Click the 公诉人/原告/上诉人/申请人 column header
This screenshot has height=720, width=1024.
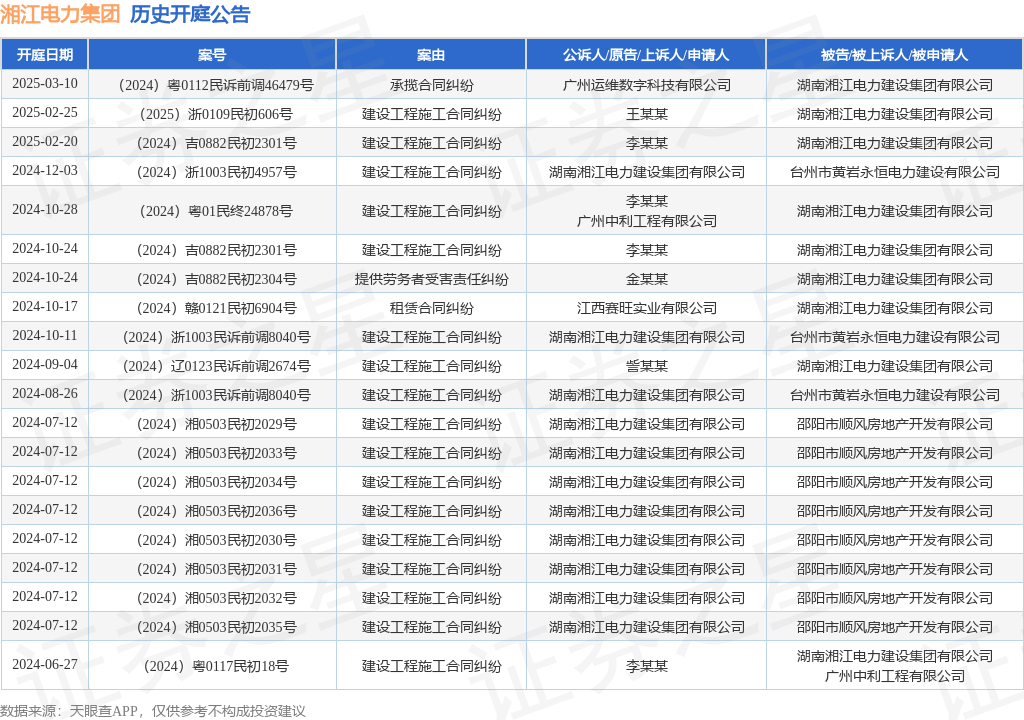tap(646, 55)
